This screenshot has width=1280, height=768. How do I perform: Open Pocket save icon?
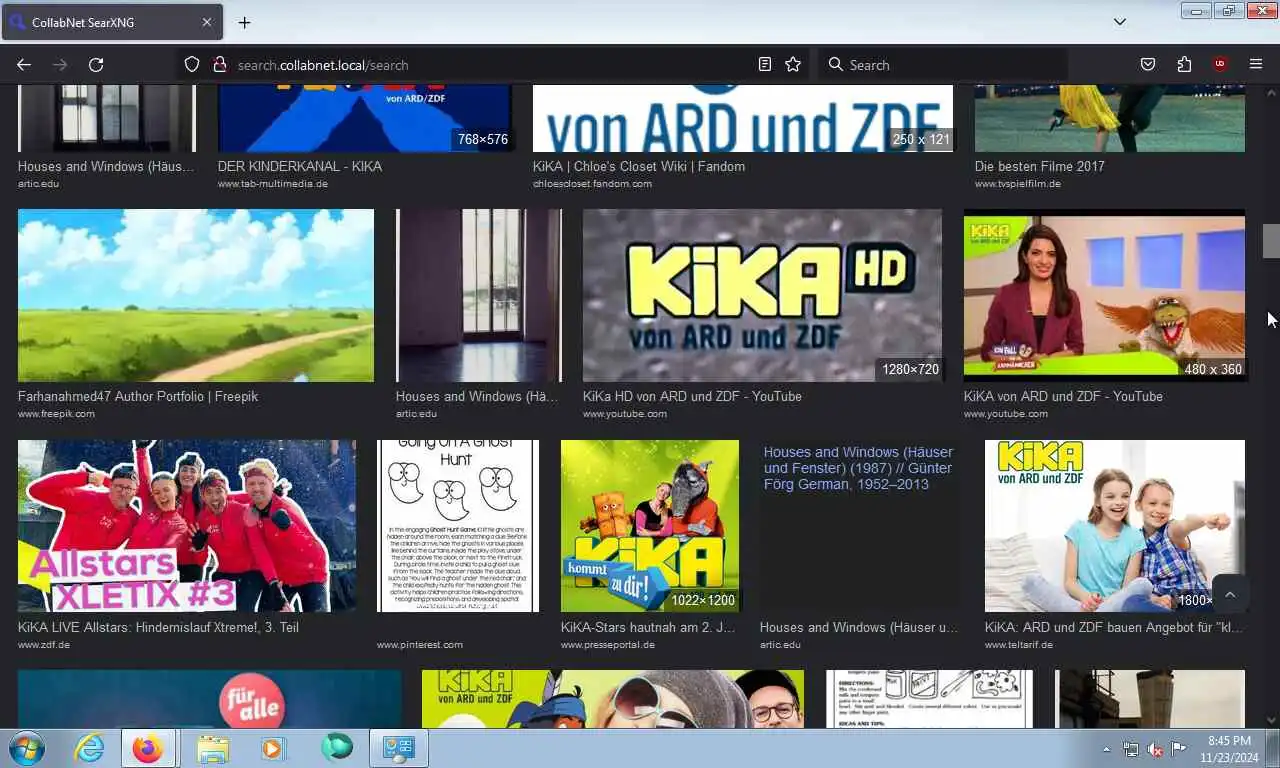pyautogui.click(x=1148, y=65)
